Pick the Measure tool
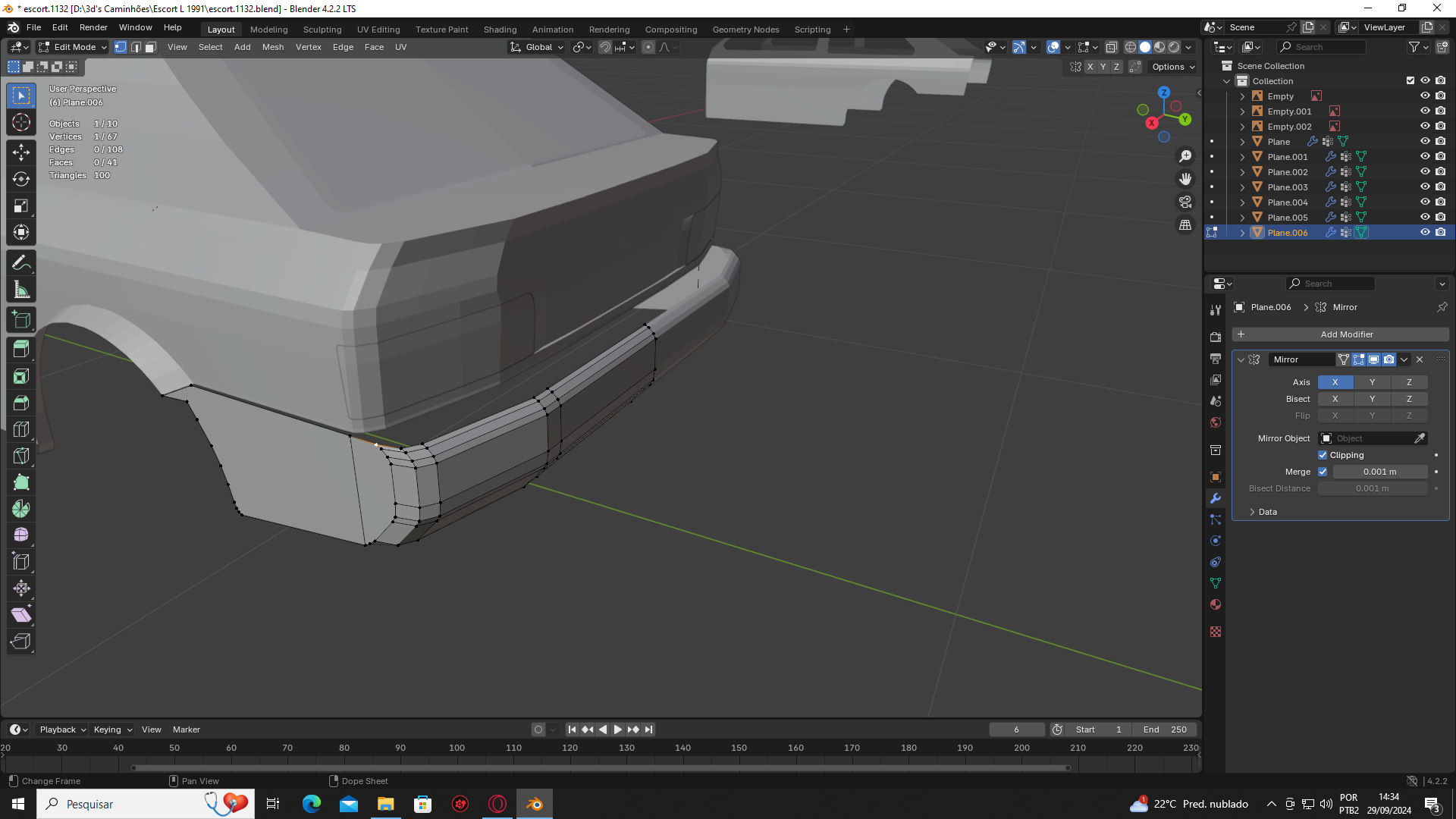The width and height of the screenshot is (1456, 819). [x=21, y=290]
